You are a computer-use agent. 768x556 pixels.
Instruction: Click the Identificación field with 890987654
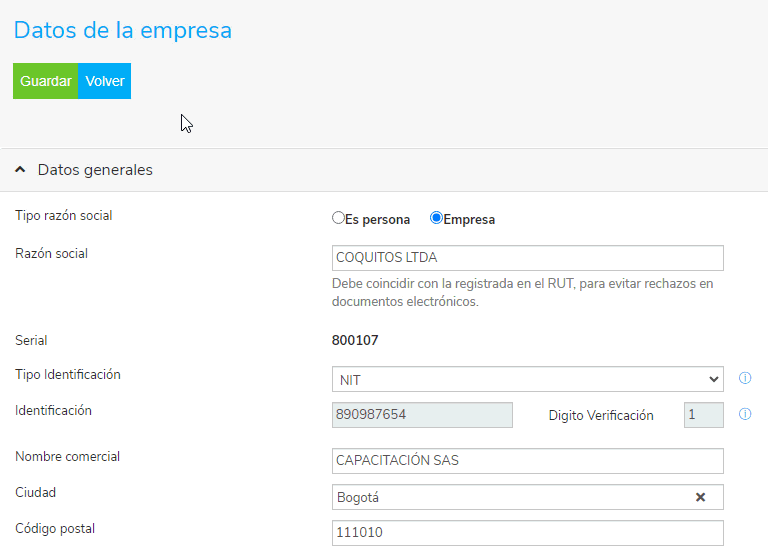click(422, 415)
